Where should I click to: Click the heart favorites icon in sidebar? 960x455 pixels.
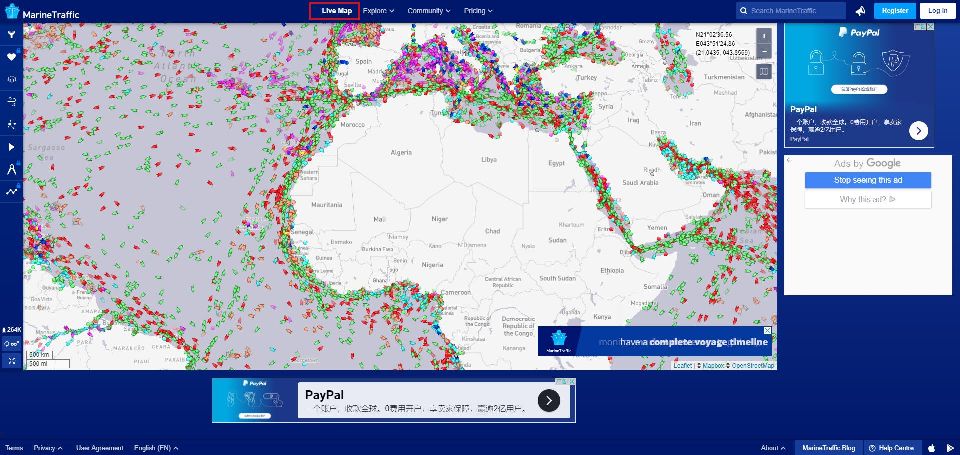click(11, 56)
